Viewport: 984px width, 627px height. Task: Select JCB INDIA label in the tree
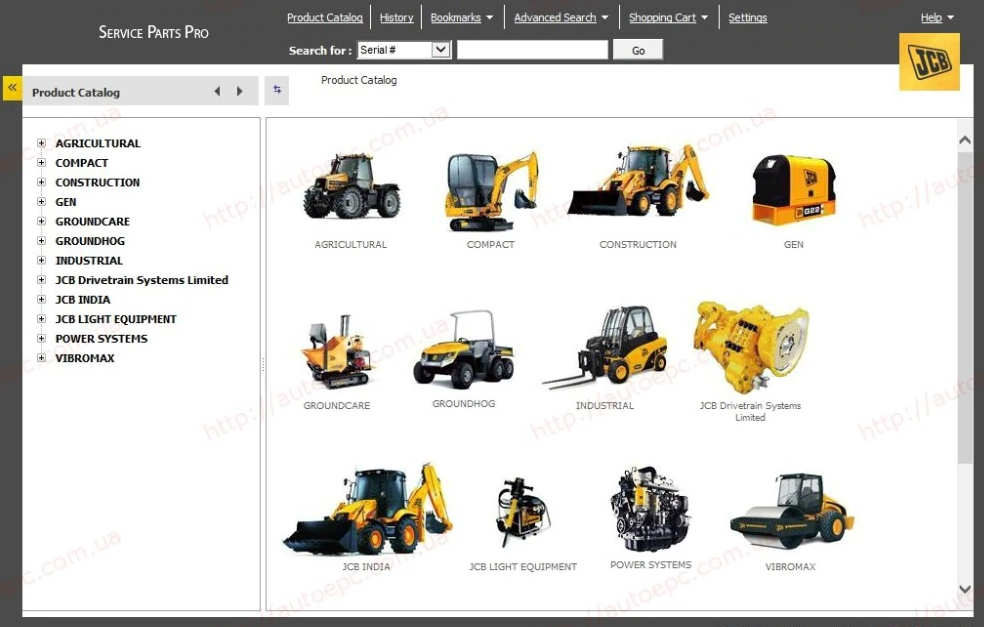(x=83, y=299)
